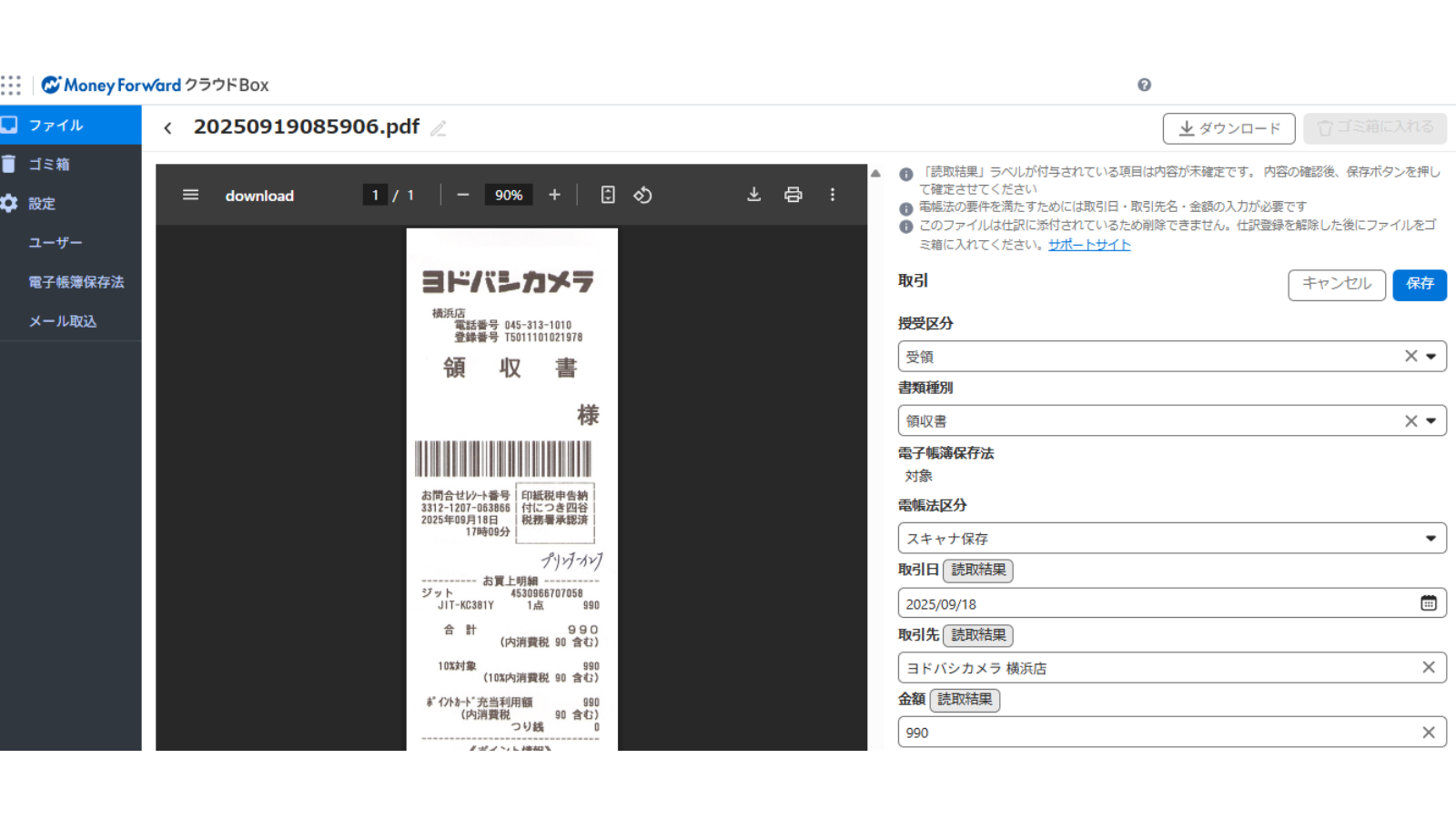Rename file using the pencil edit icon

(439, 128)
